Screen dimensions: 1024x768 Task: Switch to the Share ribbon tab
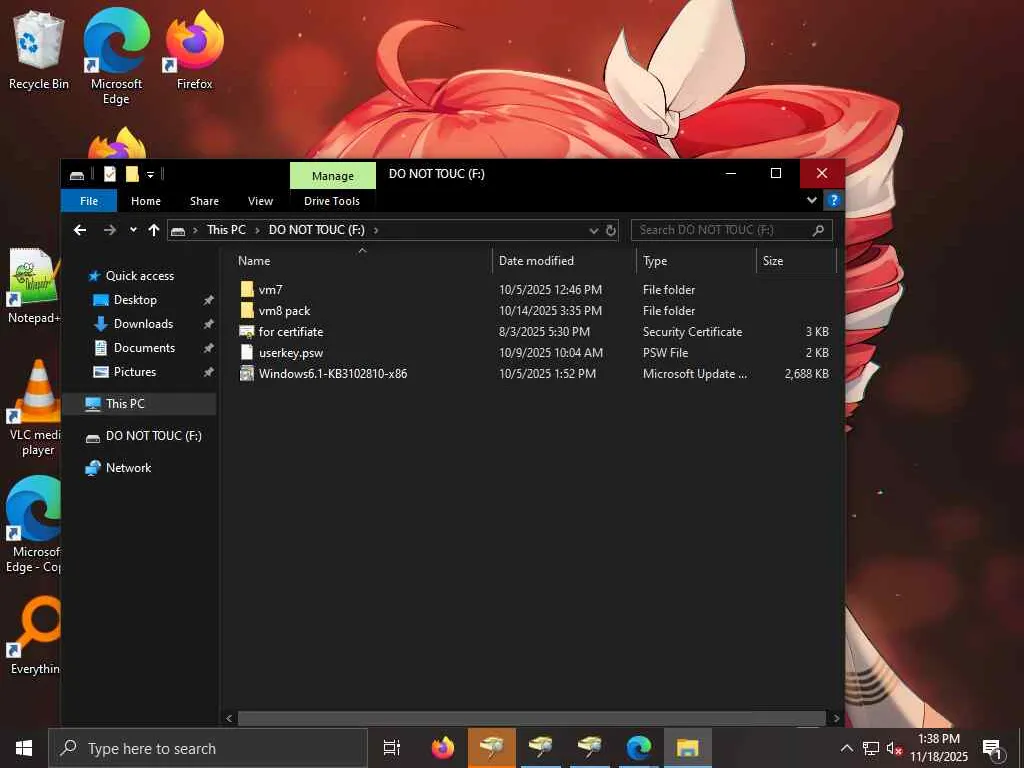point(204,201)
